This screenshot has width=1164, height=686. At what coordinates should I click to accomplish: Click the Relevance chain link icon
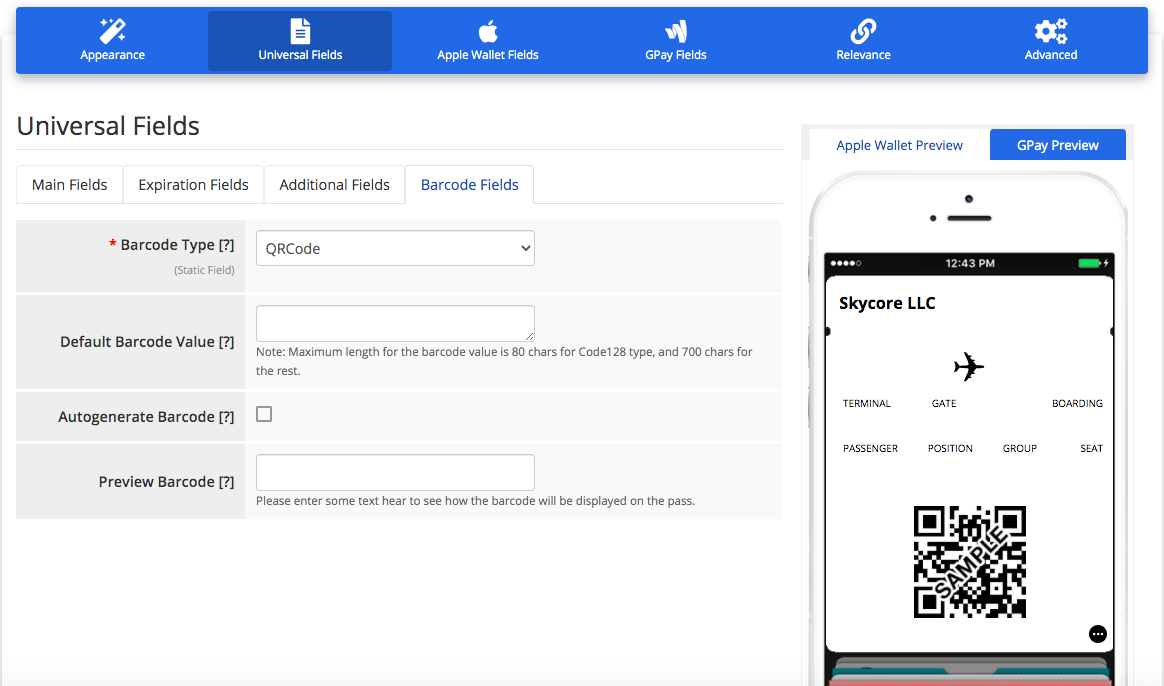(x=863, y=31)
